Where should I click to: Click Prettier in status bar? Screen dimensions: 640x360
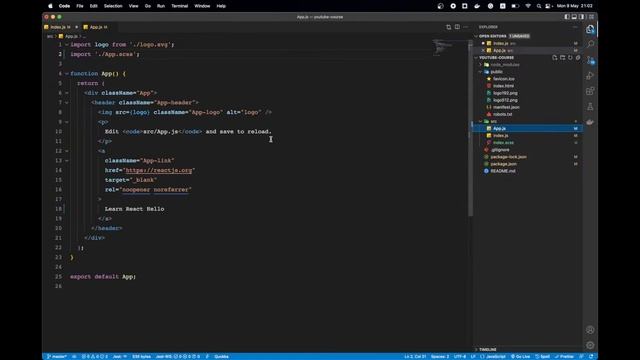[x=564, y=356]
